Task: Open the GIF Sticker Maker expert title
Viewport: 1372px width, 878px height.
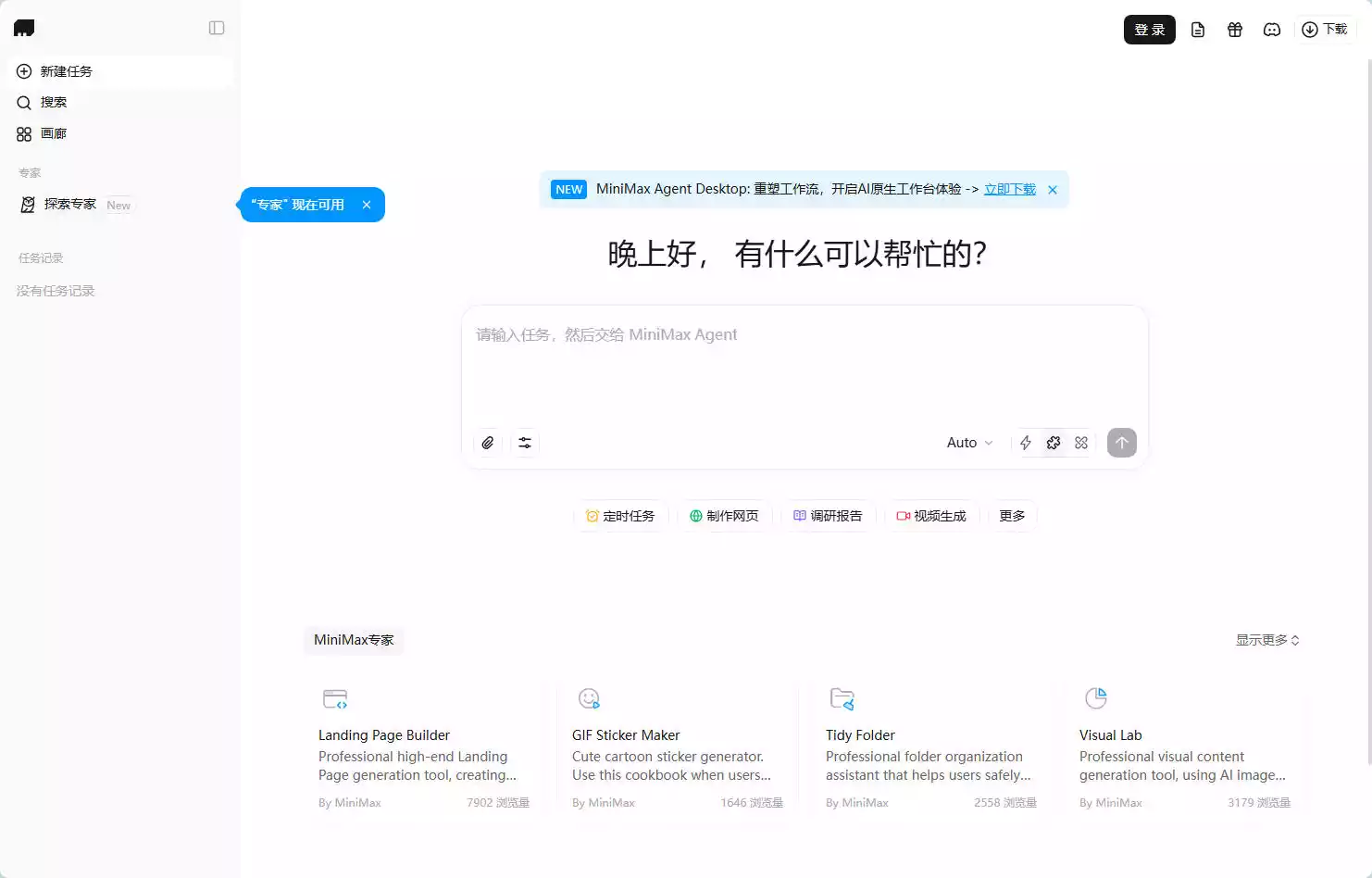Action: click(626, 735)
